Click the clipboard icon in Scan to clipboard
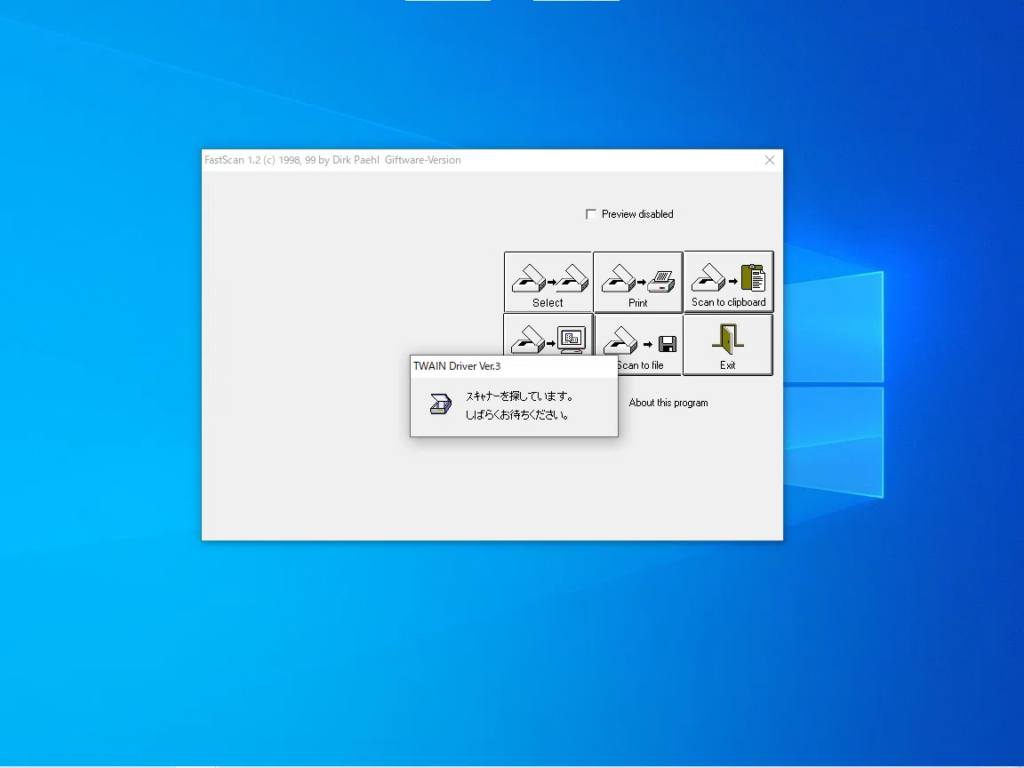 (x=753, y=278)
